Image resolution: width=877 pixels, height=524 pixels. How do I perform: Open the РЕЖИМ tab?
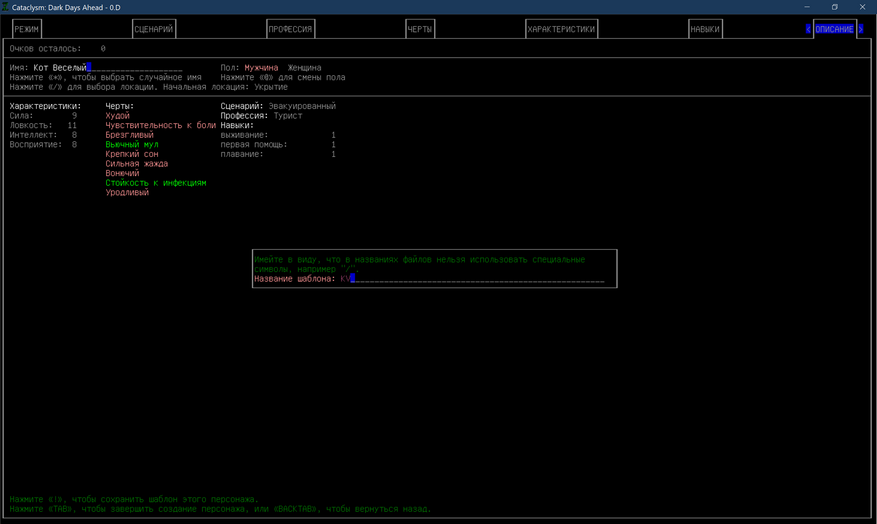click(26, 29)
